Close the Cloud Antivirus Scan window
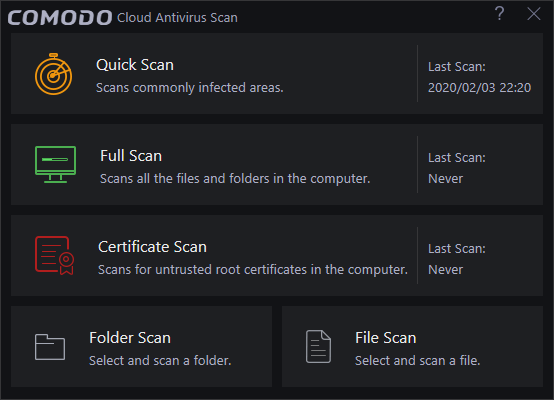Image resolution: width=554 pixels, height=400 pixels. coord(534,14)
